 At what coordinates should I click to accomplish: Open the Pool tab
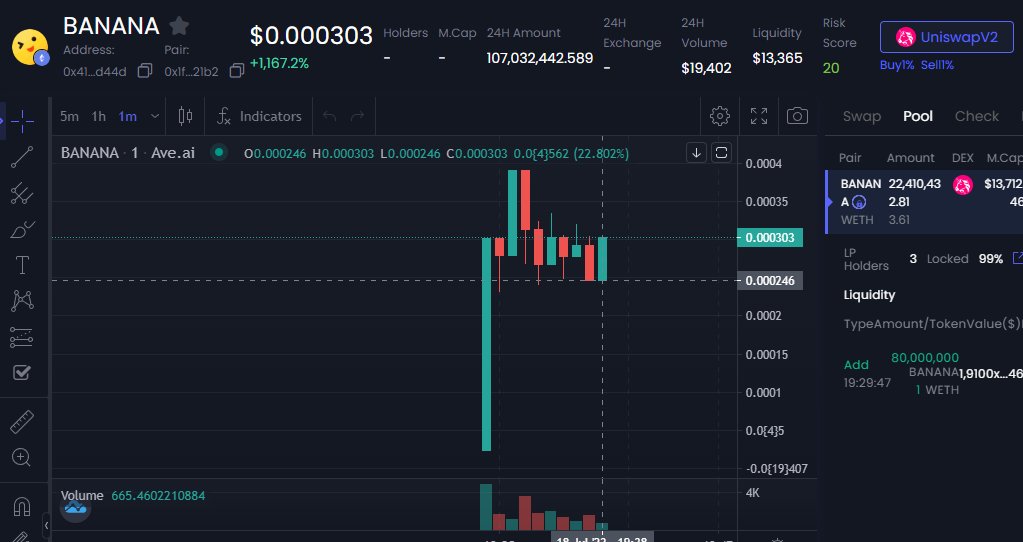click(x=917, y=116)
